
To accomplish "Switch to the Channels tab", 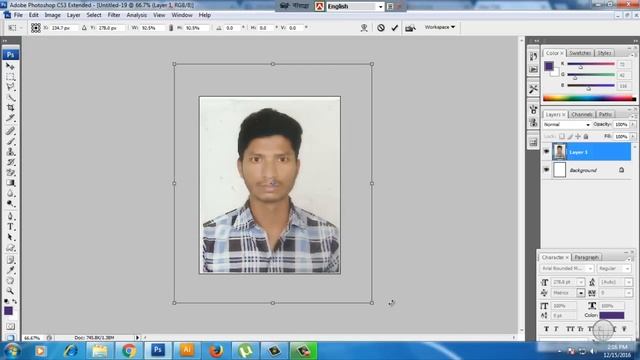I will tap(581, 114).
